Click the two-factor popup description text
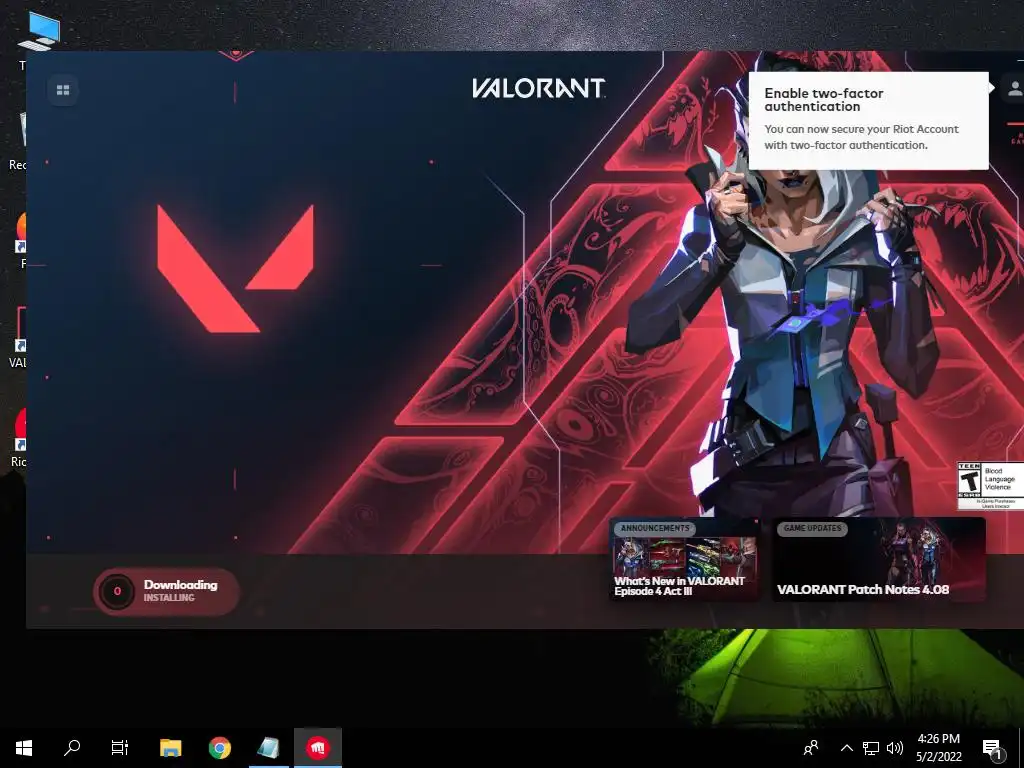The height and width of the screenshot is (768, 1024). [x=861, y=137]
